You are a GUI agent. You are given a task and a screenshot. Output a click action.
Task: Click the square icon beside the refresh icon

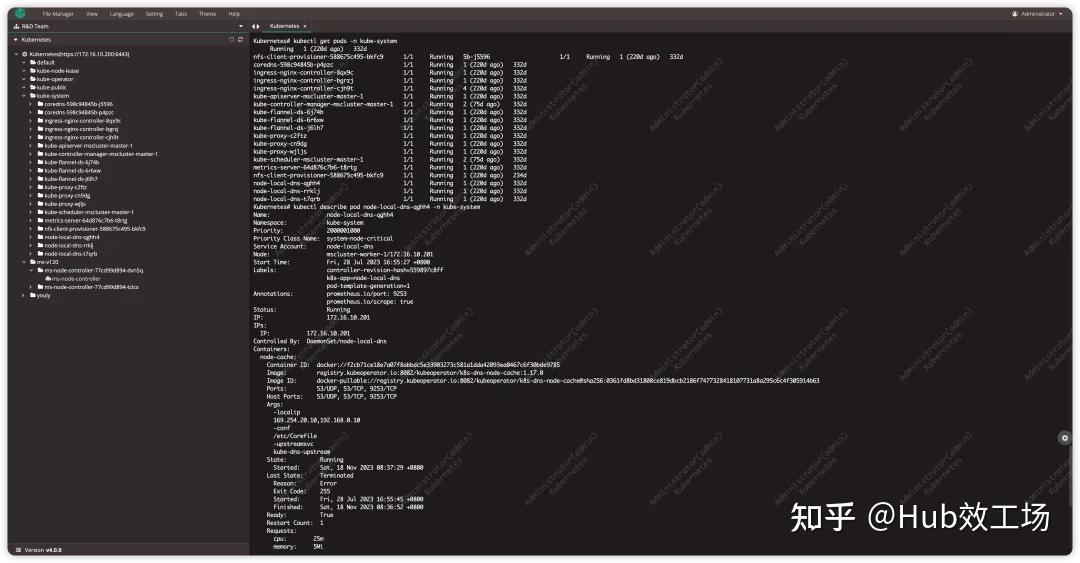pos(231,39)
